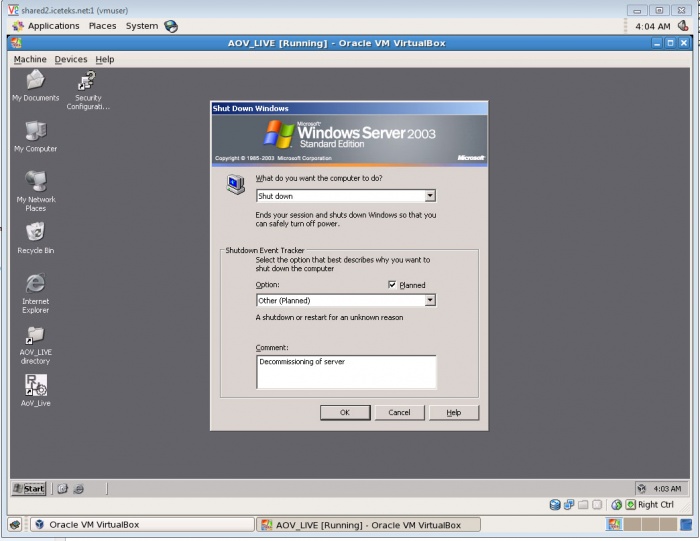This screenshot has height=541, width=700.
Task: Click the computer icon in shutdown dialog
Action: click(x=235, y=184)
